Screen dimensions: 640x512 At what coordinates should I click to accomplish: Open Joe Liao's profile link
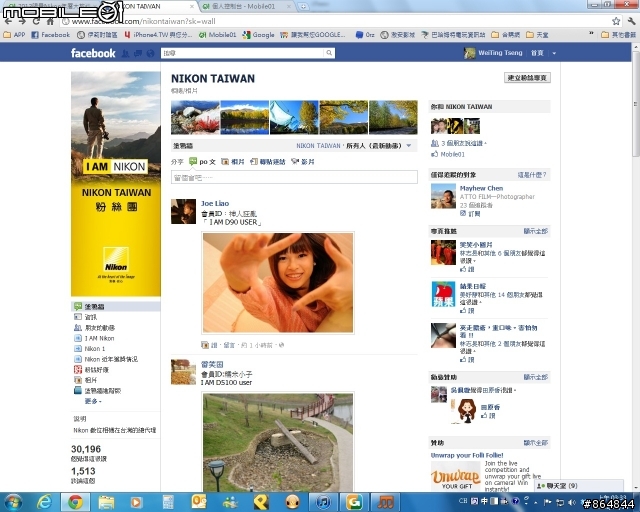coord(215,203)
